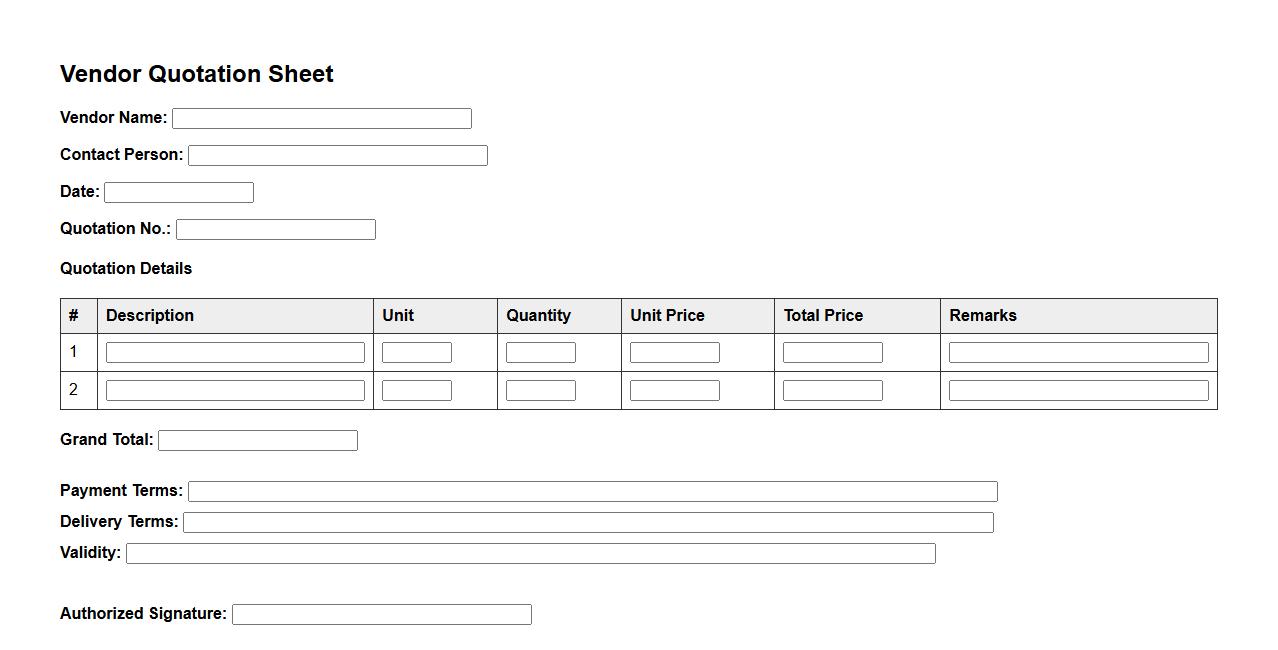Select the Date input field
The image size is (1278, 650).
(x=178, y=192)
